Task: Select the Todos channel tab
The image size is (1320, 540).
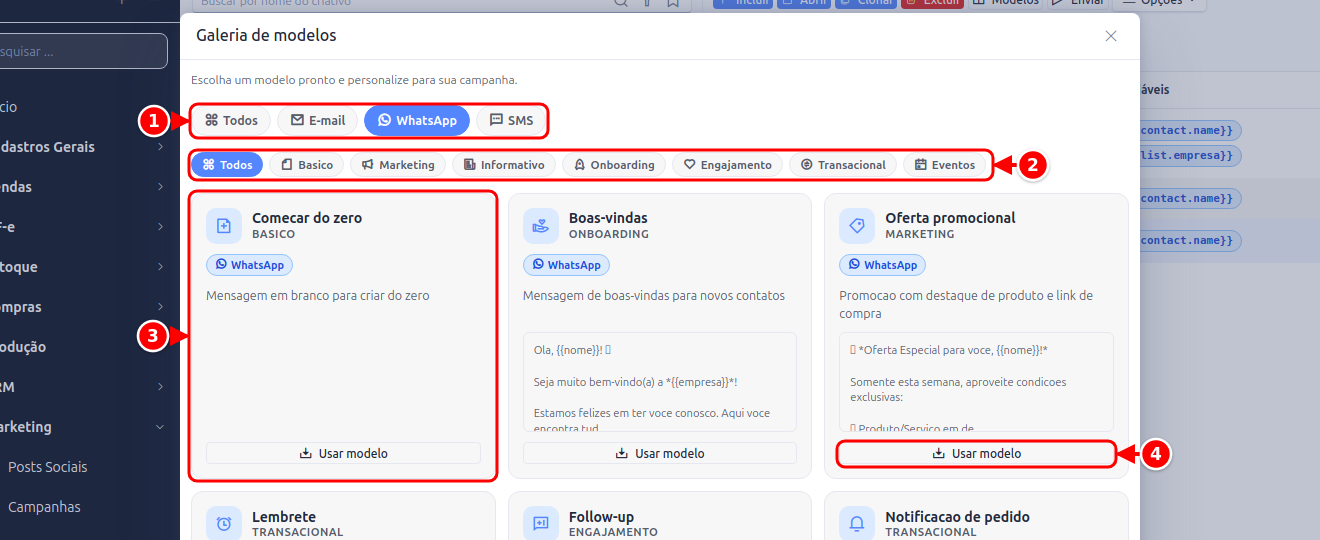Action: tap(231, 120)
